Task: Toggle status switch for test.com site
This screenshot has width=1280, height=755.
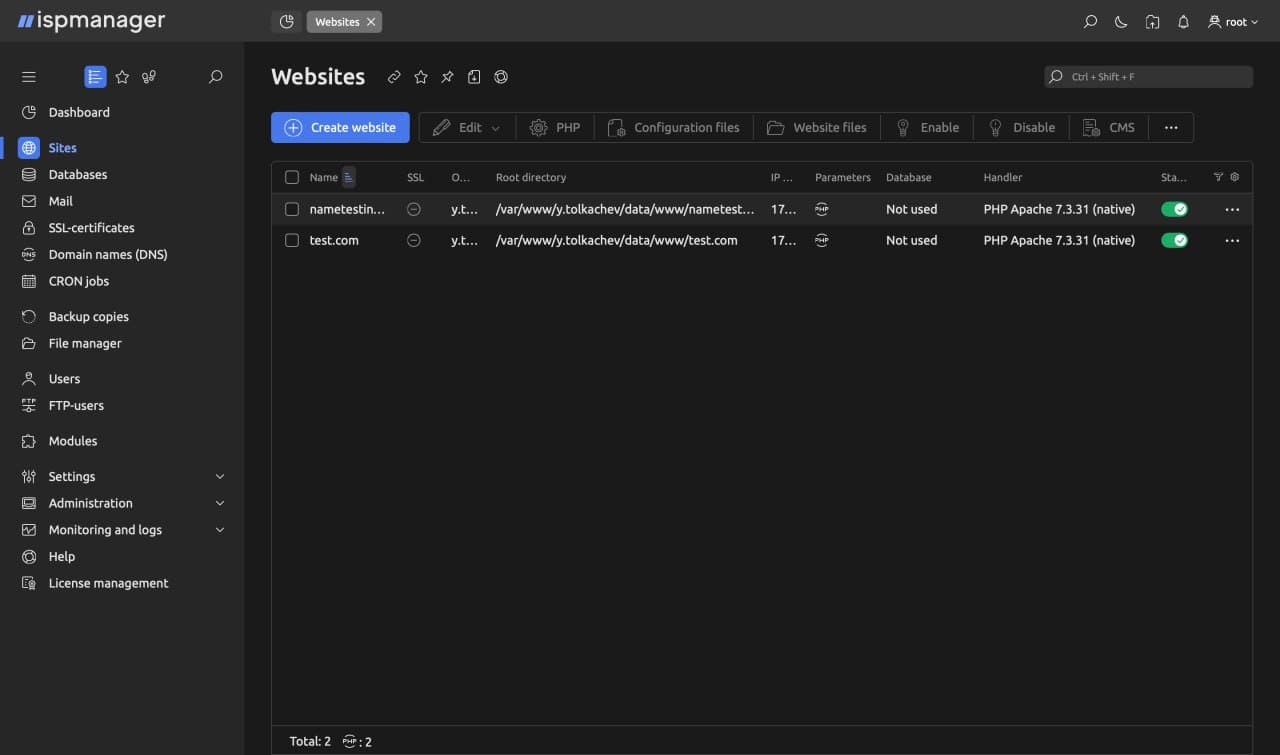Action: [x=1174, y=240]
